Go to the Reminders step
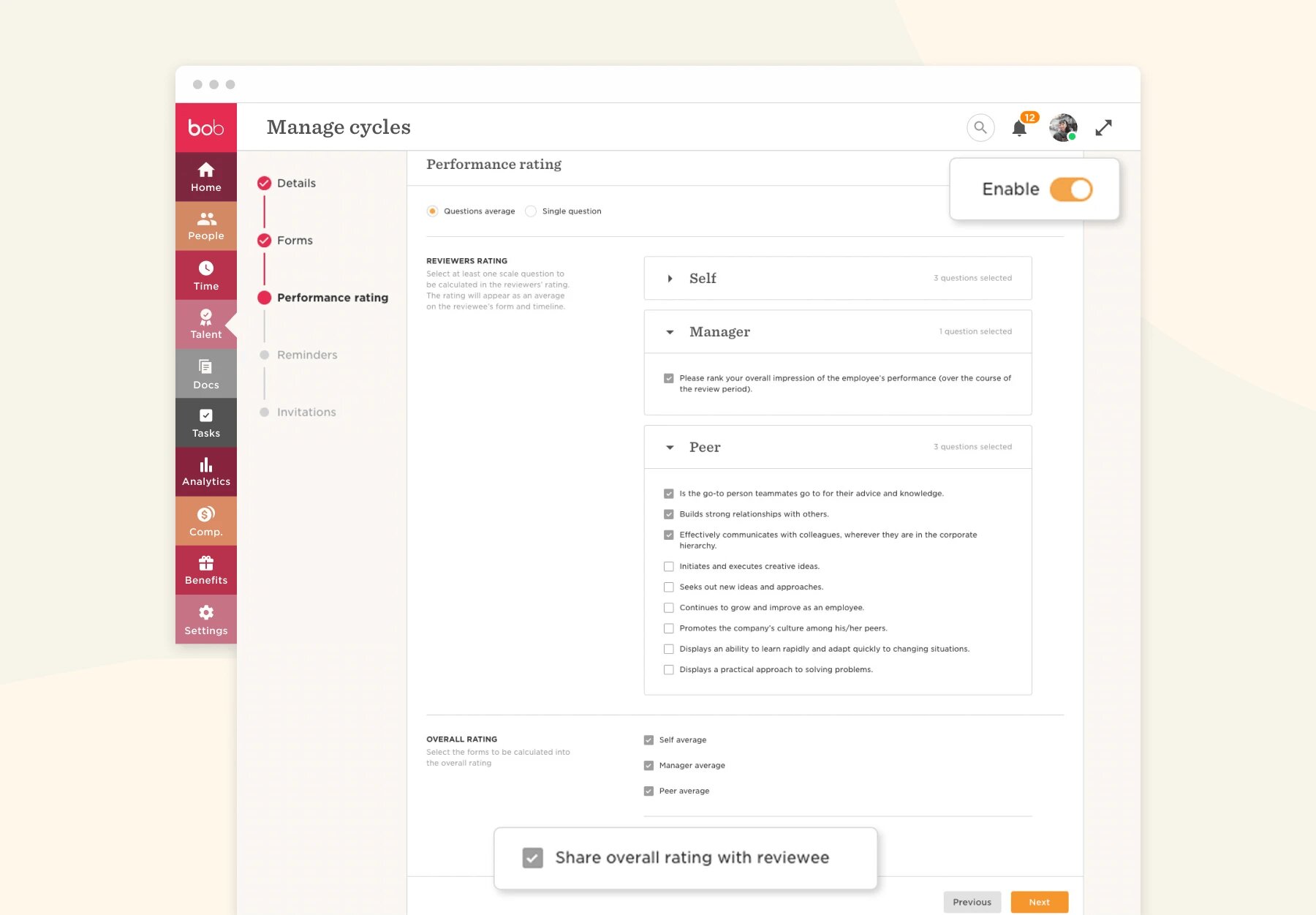Screen dimensions: 1316x915 tap(306, 355)
